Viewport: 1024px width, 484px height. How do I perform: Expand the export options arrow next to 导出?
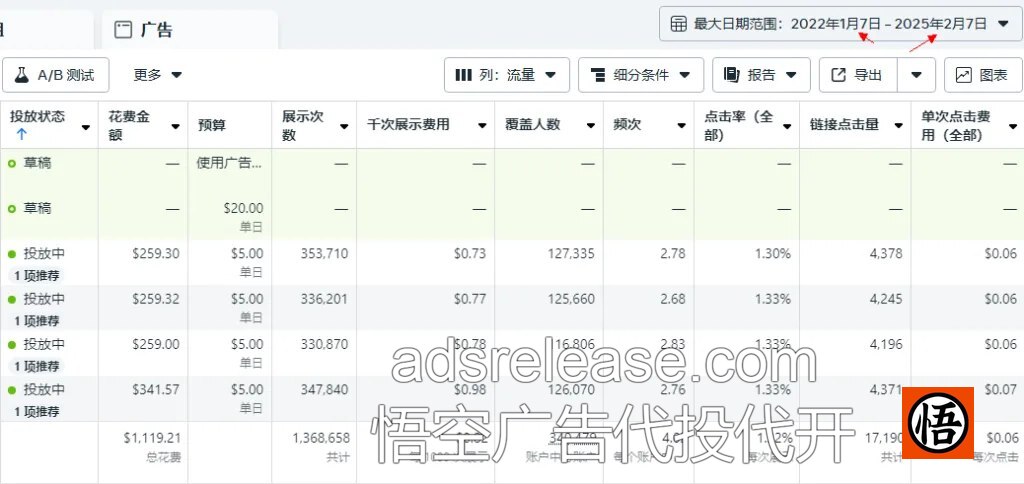coord(916,75)
